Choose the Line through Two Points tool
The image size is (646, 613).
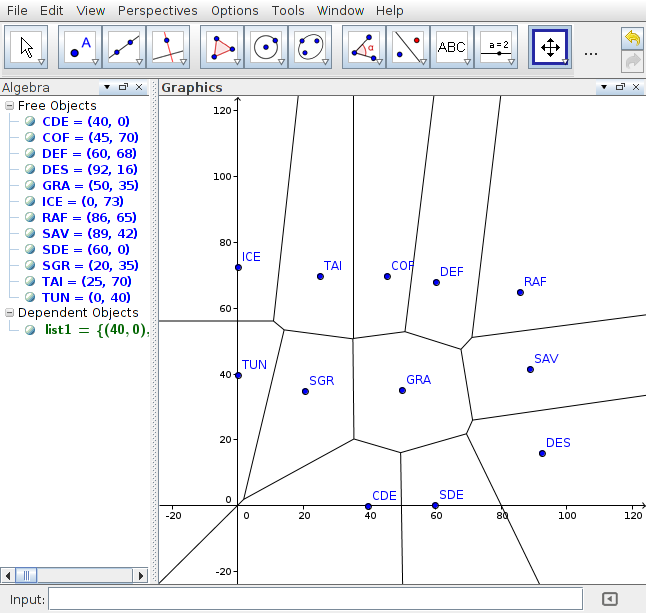pos(124,47)
